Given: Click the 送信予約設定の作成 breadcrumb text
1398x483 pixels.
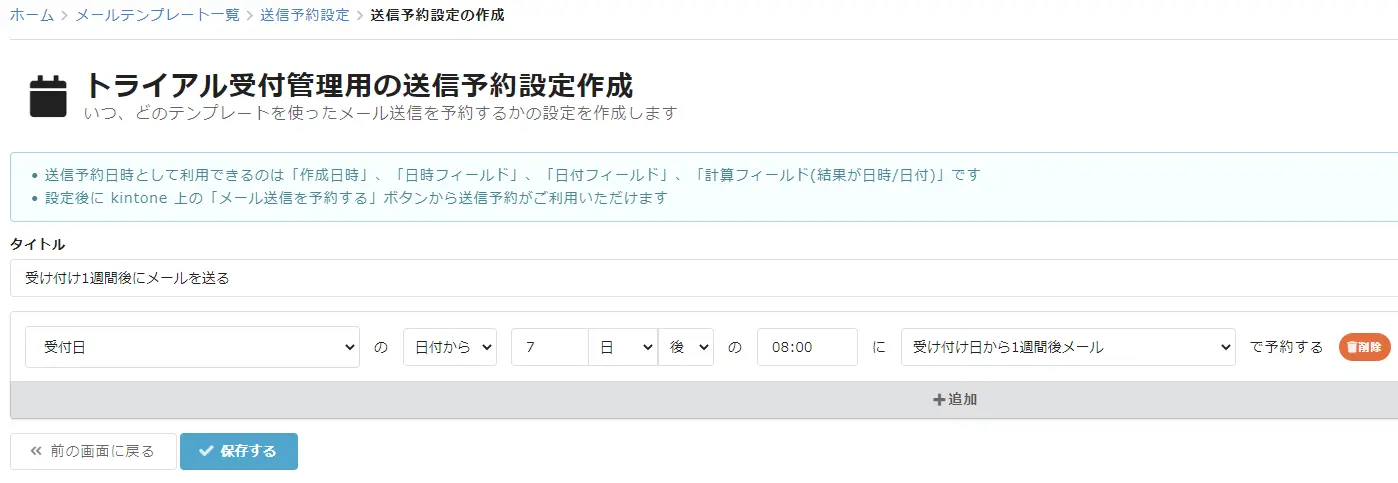Looking at the screenshot, I should point(437,15).
